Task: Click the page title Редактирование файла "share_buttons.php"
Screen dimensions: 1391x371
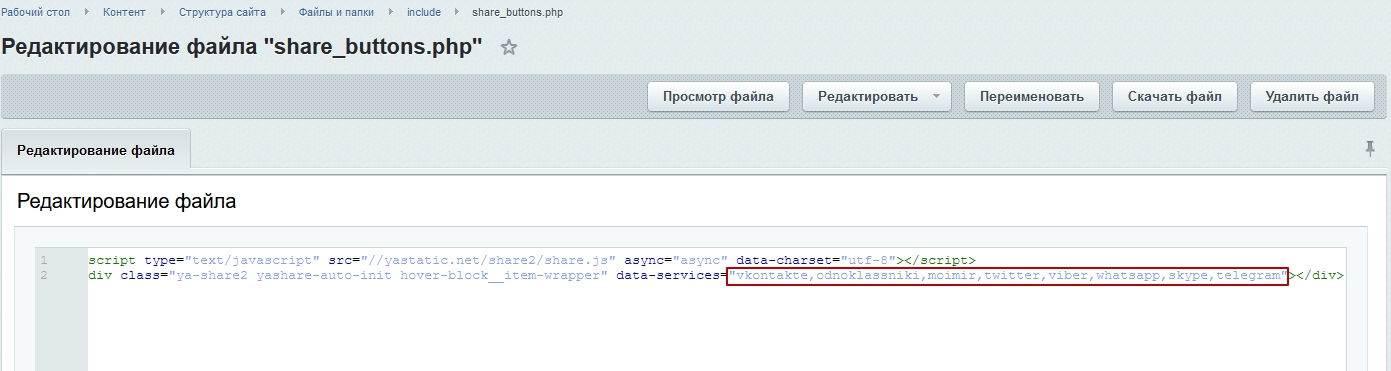Action: click(242, 47)
